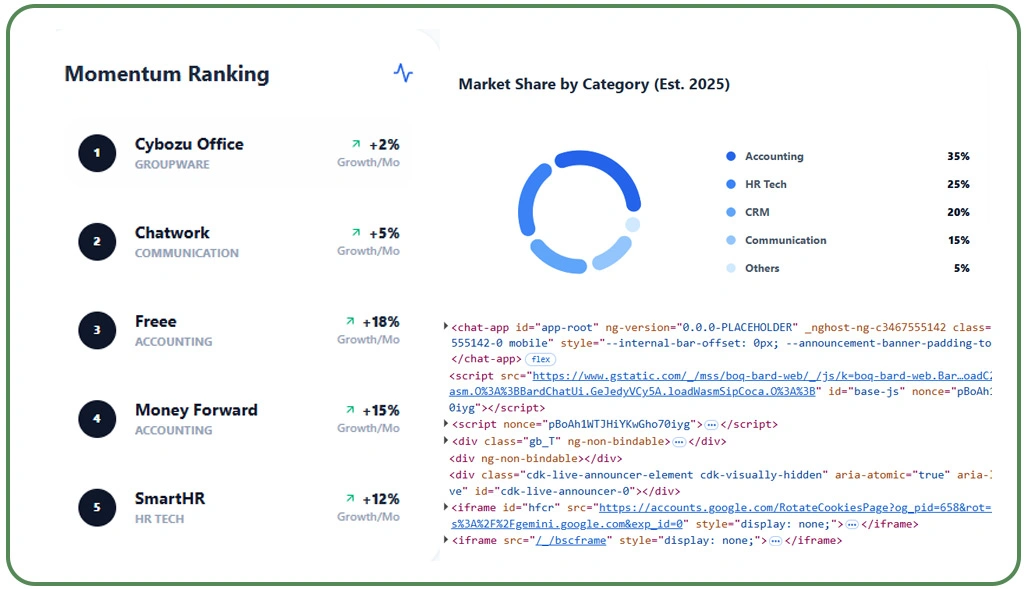Expand the script tag with nonce attribute

(x=446, y=423)
